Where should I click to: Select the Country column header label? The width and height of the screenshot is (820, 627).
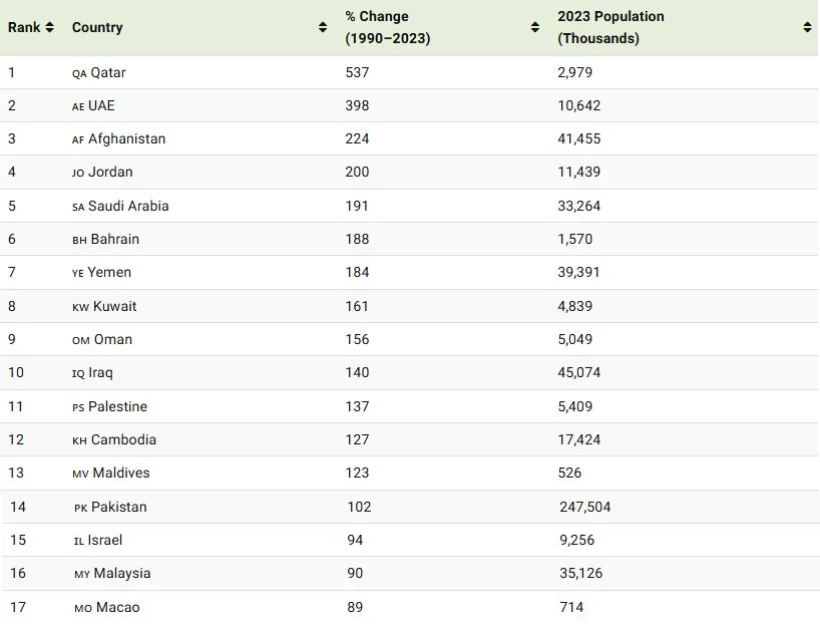coord(97,27)
